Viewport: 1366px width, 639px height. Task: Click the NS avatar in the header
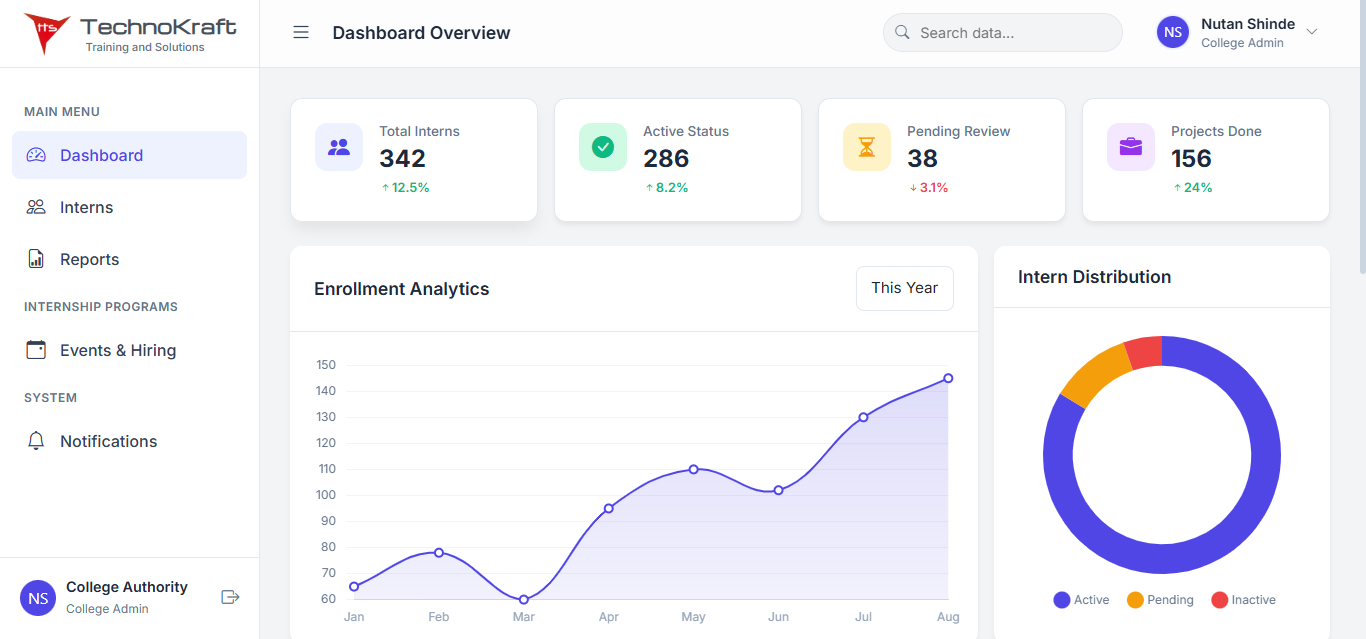(1172, 32)
